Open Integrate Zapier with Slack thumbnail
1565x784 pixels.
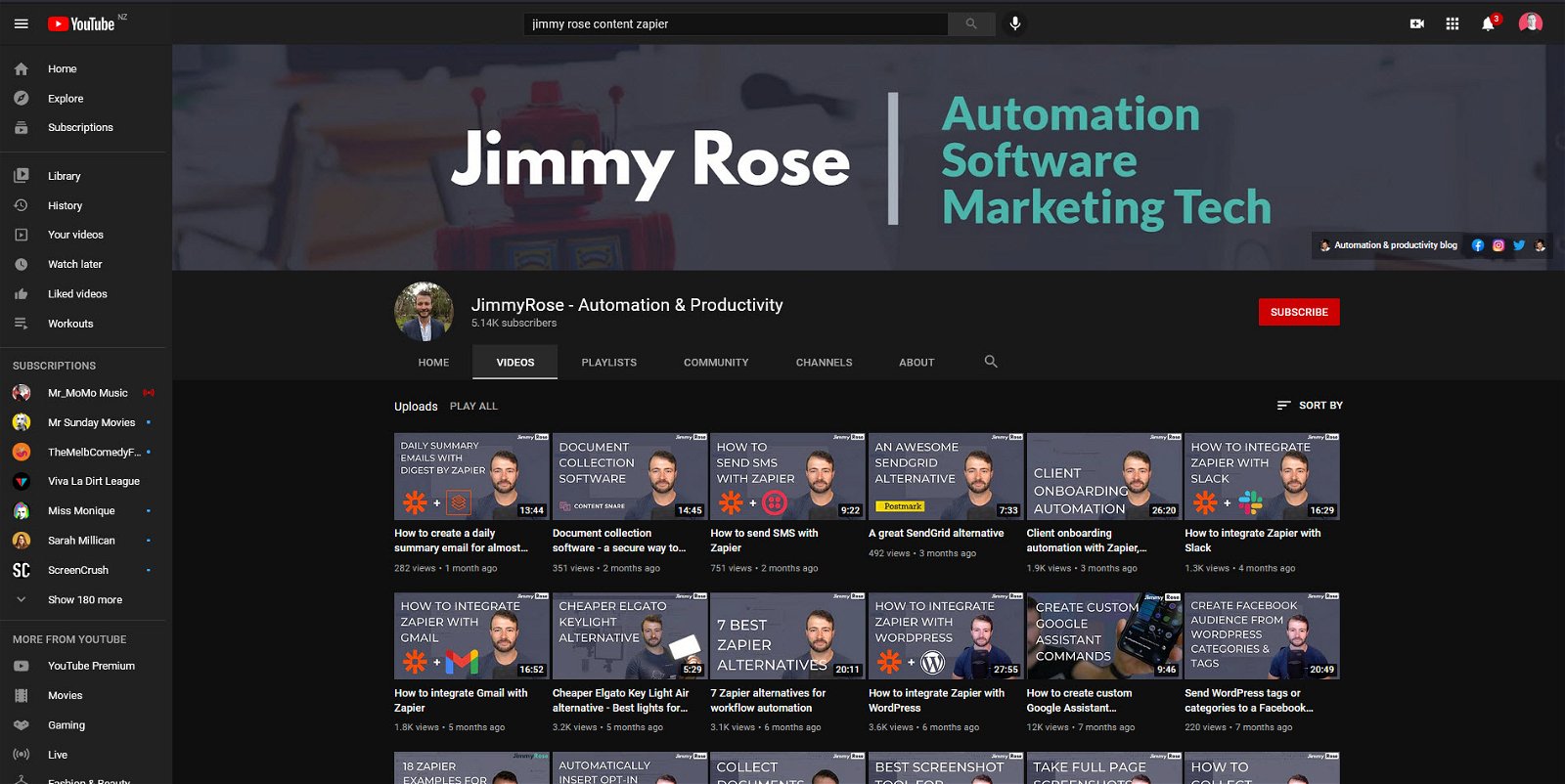pyautogui.click(x=1262, y=476)
